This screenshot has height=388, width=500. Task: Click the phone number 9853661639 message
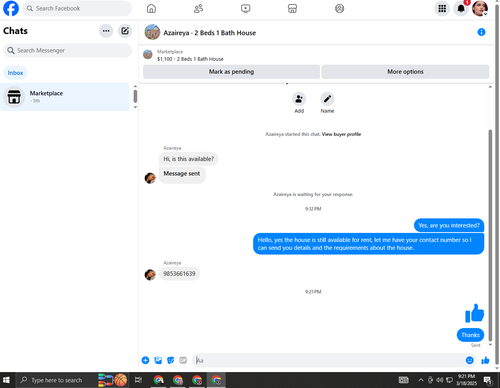(x=179, y=274)
